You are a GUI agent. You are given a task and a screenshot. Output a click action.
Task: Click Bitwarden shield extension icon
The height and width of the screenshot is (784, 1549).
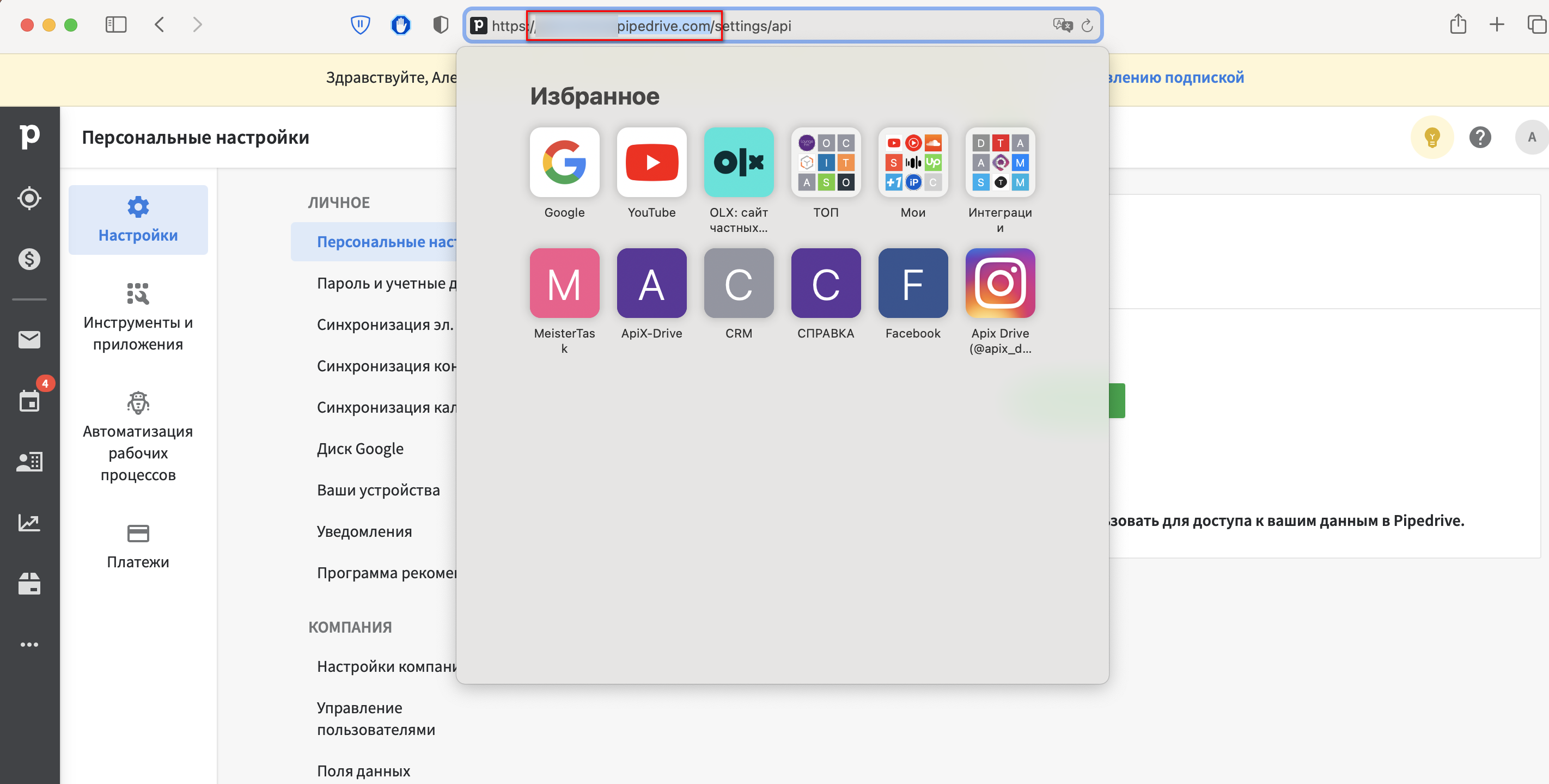click(360, 24)
